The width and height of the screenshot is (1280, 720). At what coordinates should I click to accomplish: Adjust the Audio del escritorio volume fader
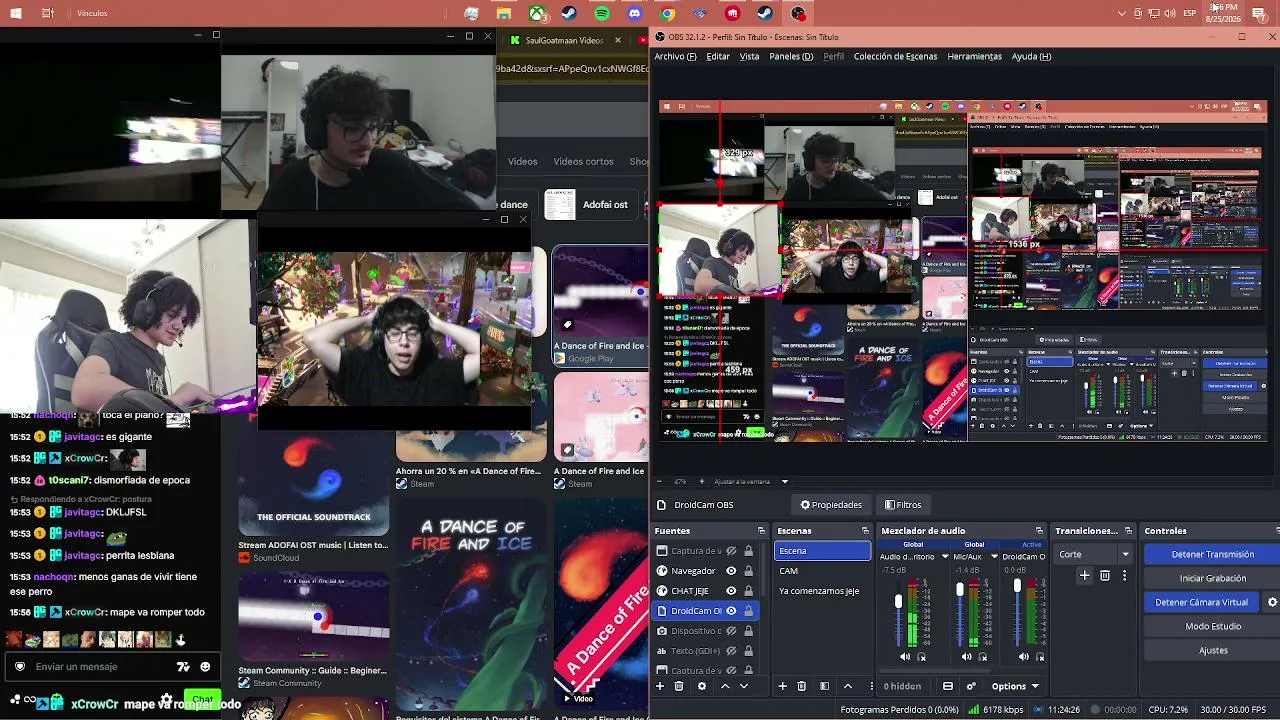(x=898, y=601)
